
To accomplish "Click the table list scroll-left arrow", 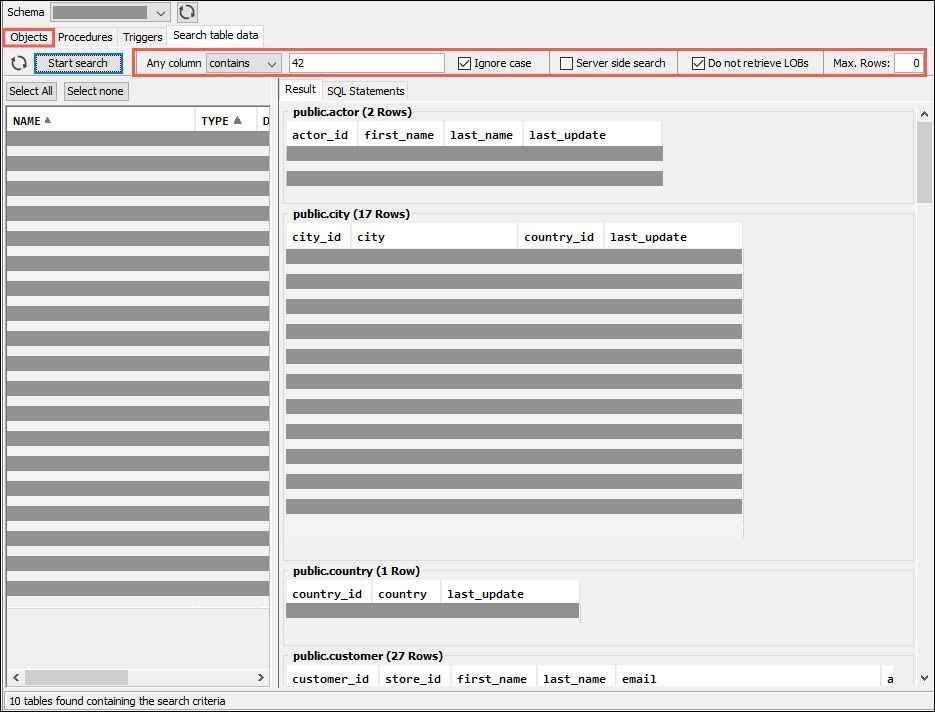I will coord(13,678).
